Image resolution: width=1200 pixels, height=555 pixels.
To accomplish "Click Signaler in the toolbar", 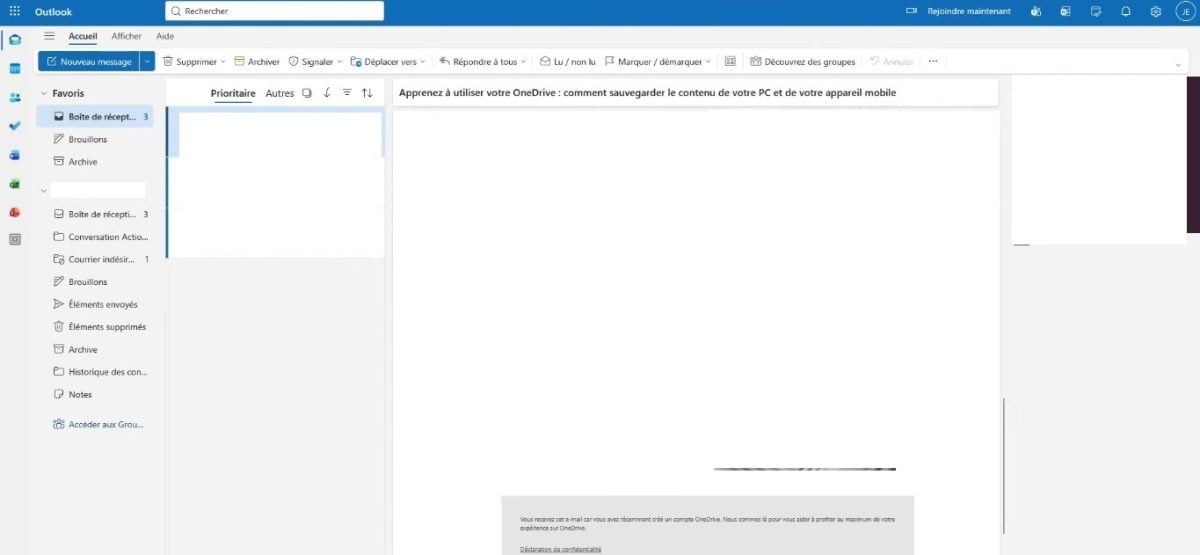I will pos(310,61).
